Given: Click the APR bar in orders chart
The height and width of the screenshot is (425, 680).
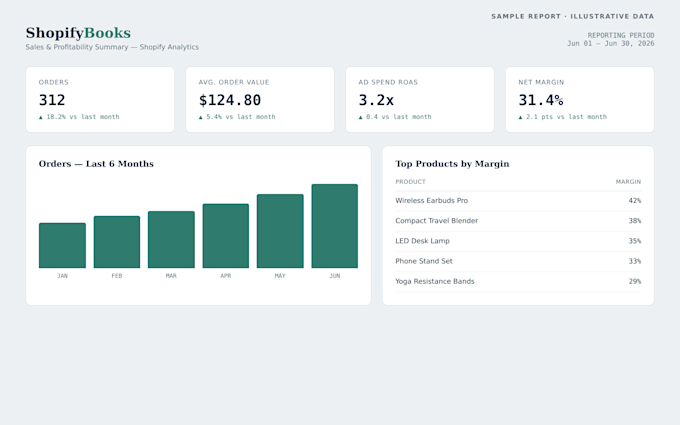Looking at the screenshot, I should [226, 236].
